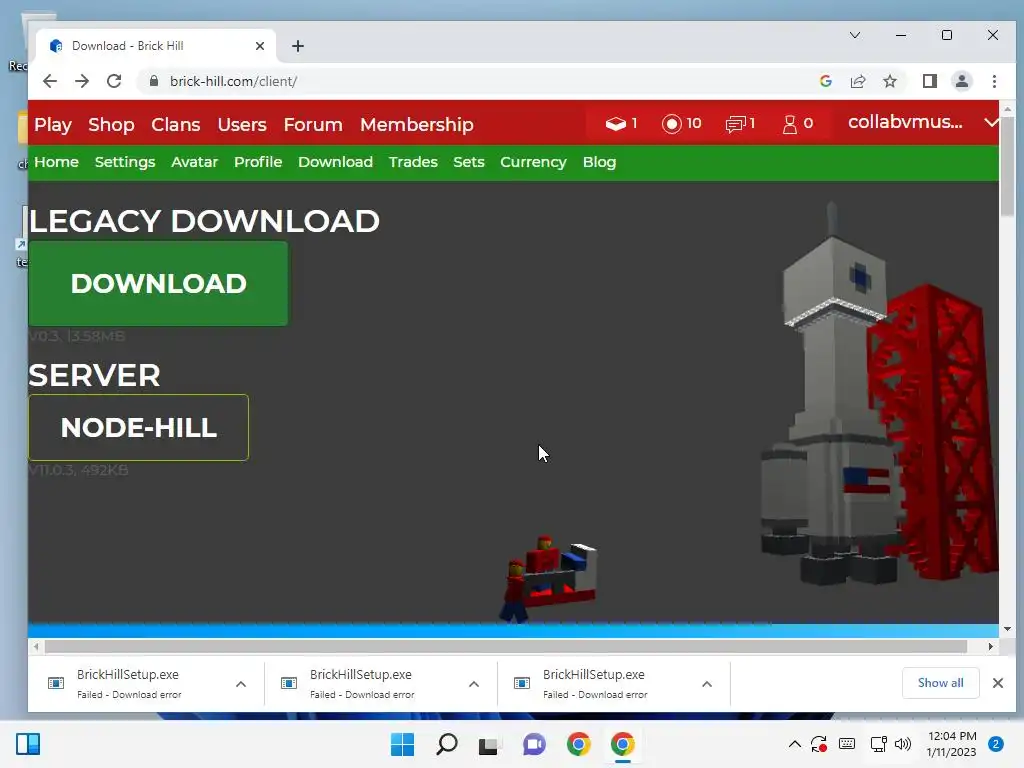Open Widgets on the taskbar
1024x768 pixels.
pyautogui.click(x=28, y=744)
